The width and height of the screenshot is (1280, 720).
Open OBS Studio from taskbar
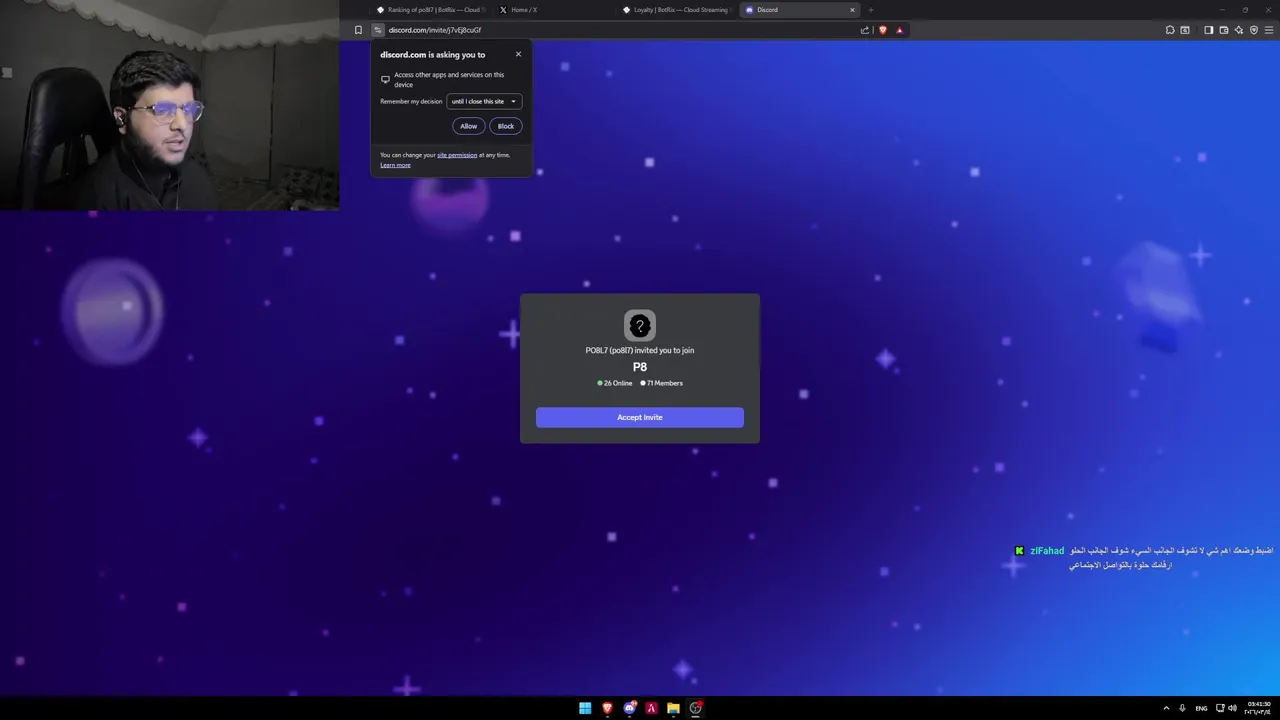point(695,708)
